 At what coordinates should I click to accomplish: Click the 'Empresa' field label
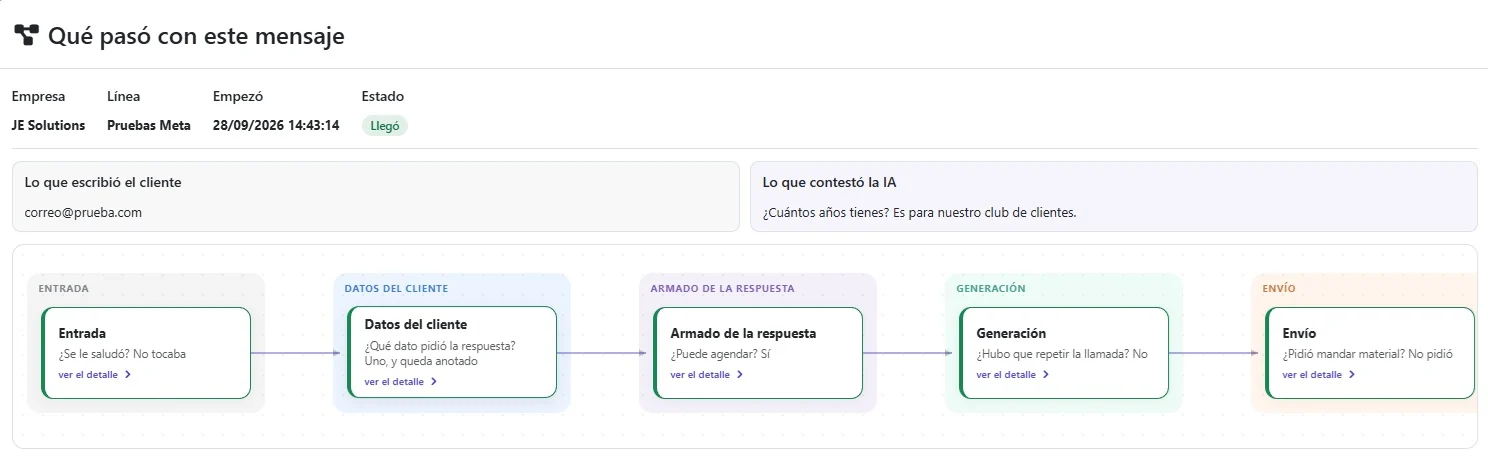[x=38, y=97]
